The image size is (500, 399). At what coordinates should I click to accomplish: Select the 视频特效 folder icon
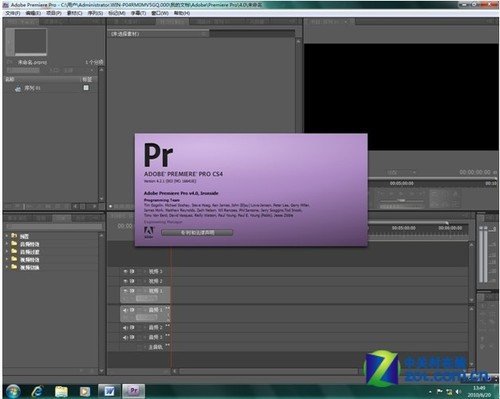[x=14, y=259]
